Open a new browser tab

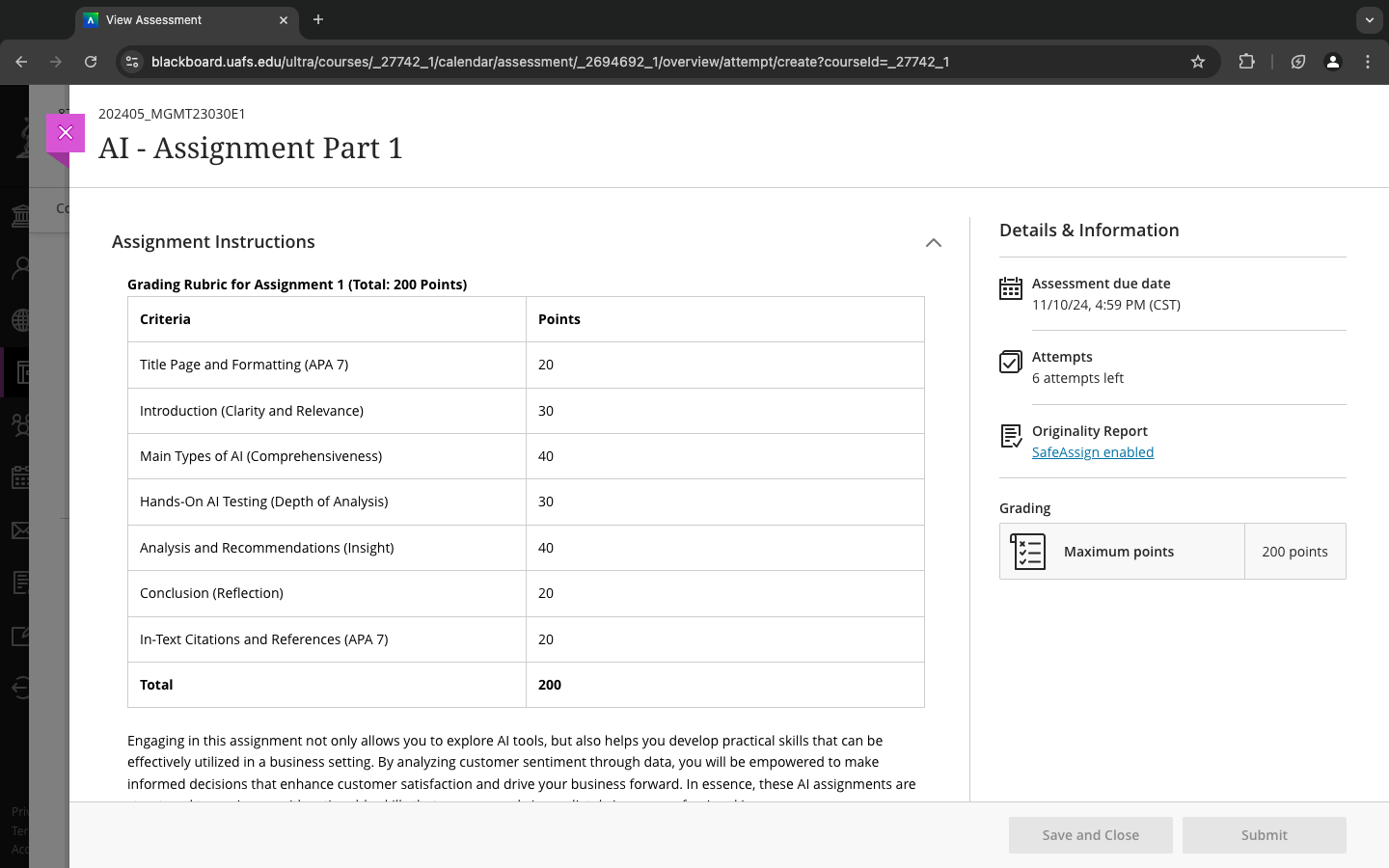click(318, 19)
